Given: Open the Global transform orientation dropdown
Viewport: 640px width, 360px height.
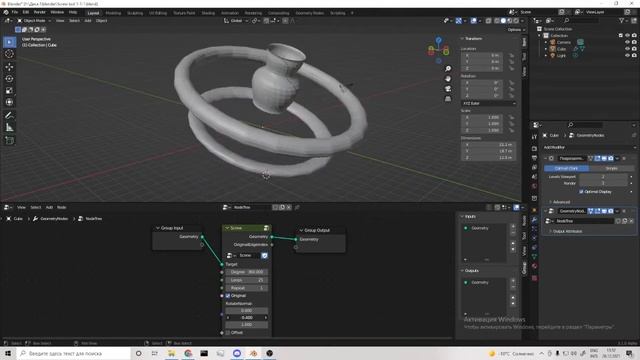Looking at the screenshot, I should pyautogui.click(x=236, y=20).
